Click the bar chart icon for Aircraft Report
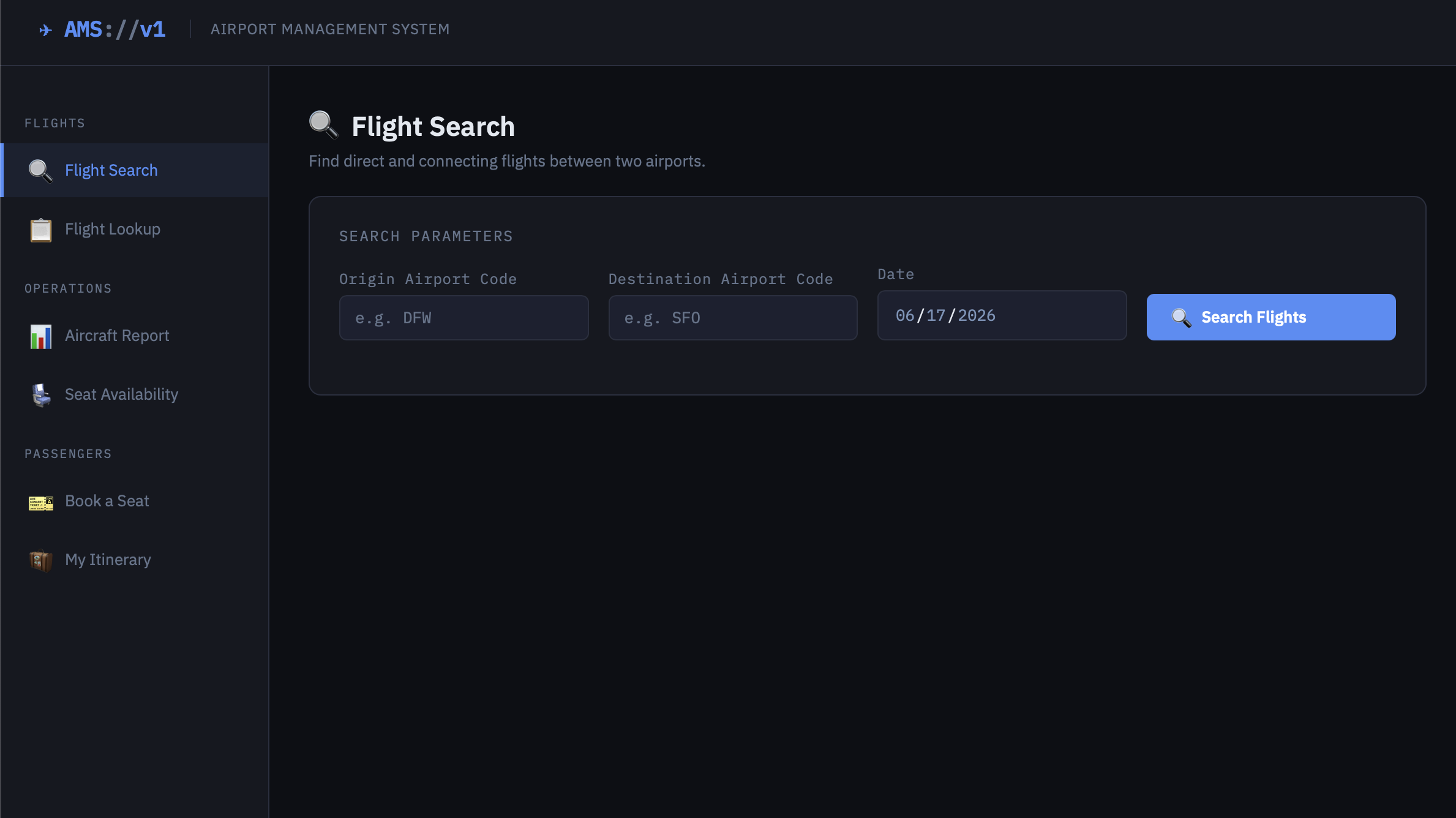The width and height of the screenshot is (1456, 818). pyautogui.click(x=41, y=336)
